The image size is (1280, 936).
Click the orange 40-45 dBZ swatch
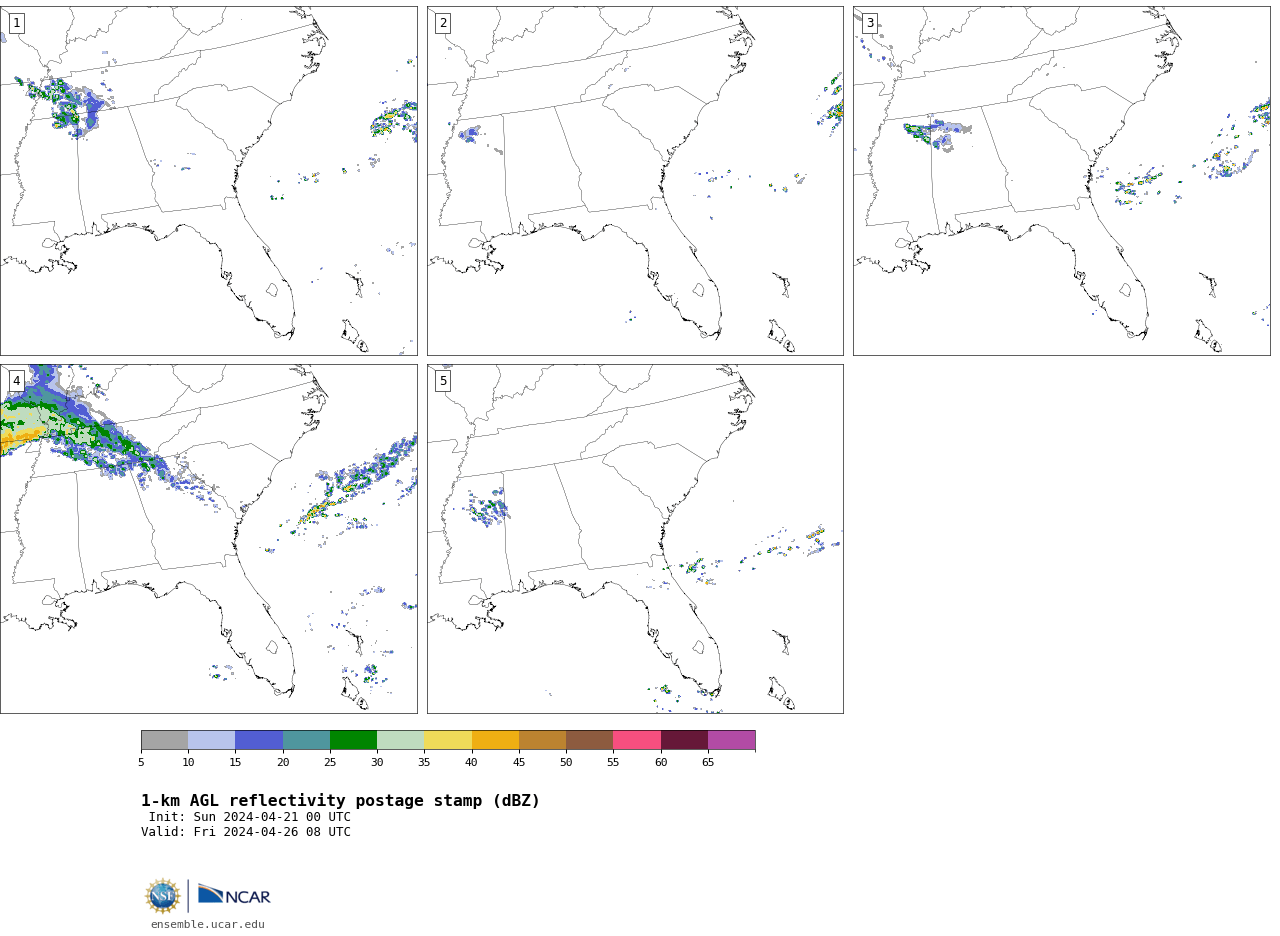[x=495, y=740]
